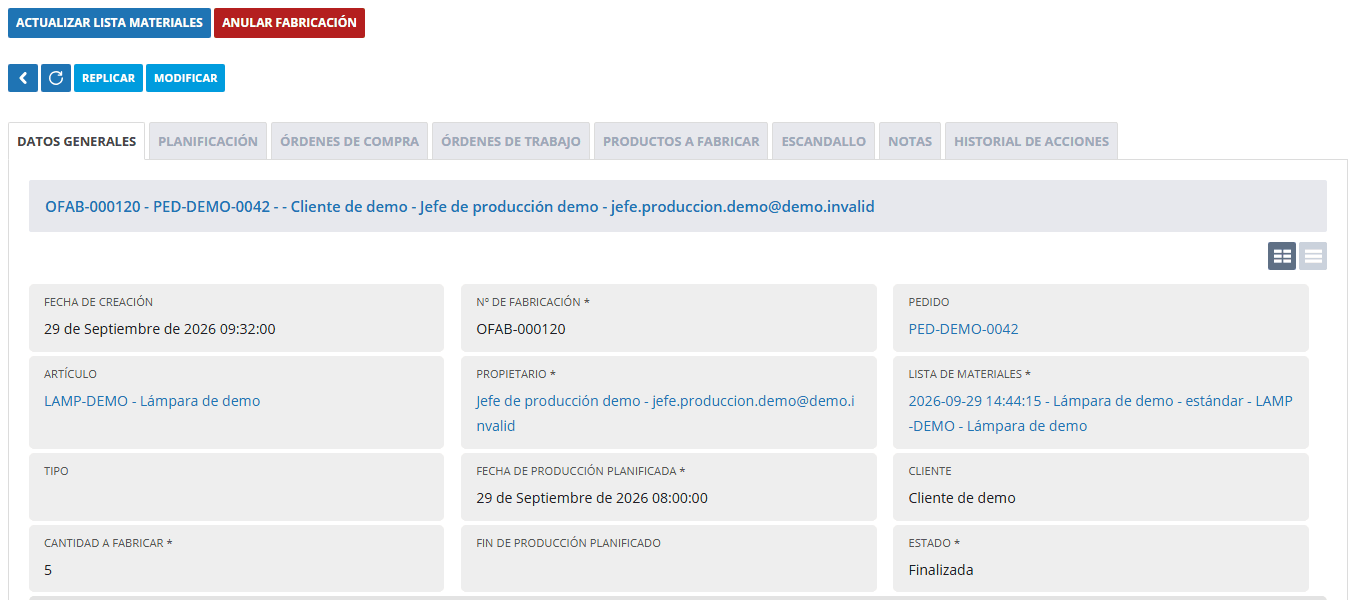Click the Fin de Producción Planificado field
This screenshot has height=600, width=1356.
coord(668,559)
